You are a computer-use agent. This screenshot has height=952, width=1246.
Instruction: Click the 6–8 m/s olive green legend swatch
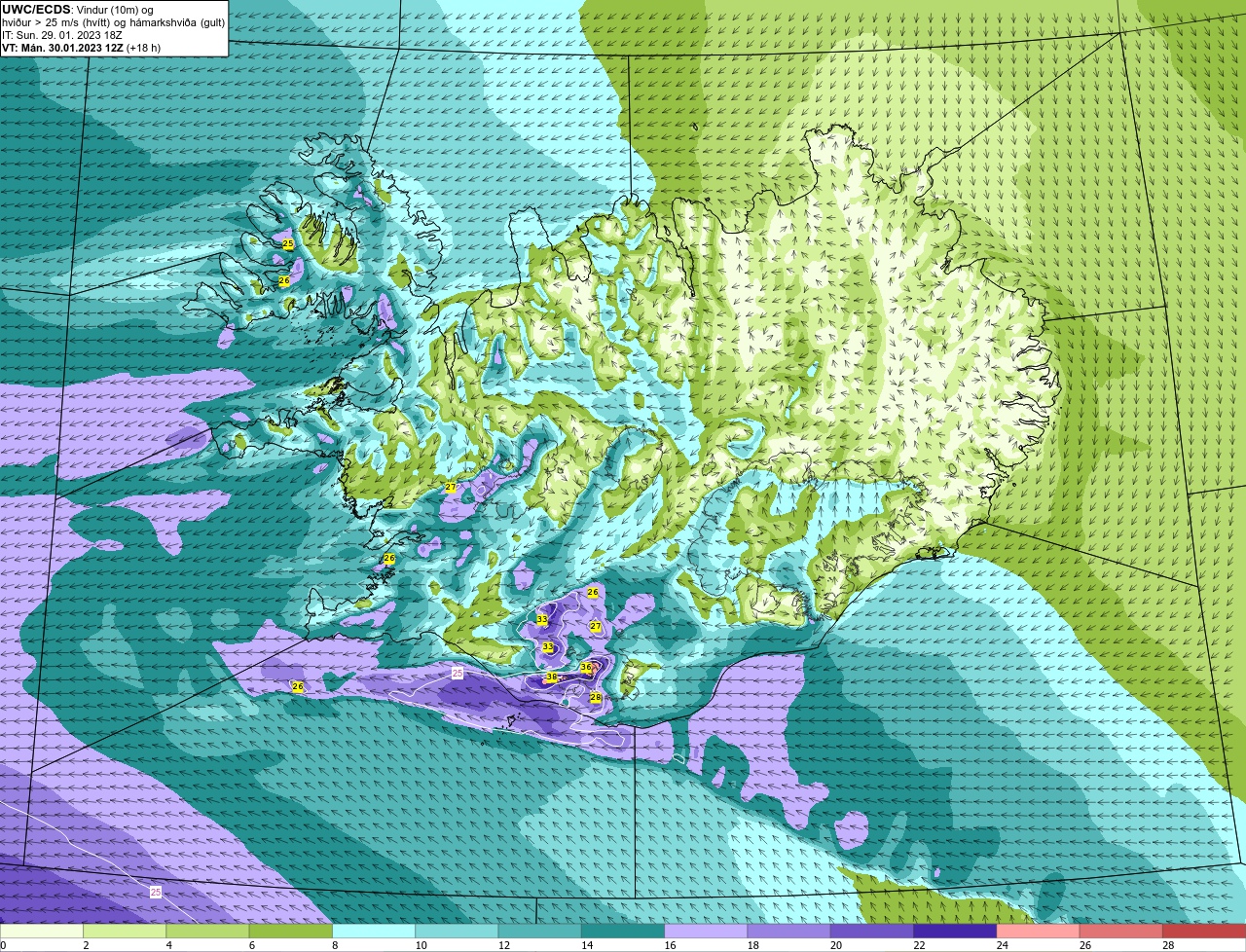(x=291, y=932)
